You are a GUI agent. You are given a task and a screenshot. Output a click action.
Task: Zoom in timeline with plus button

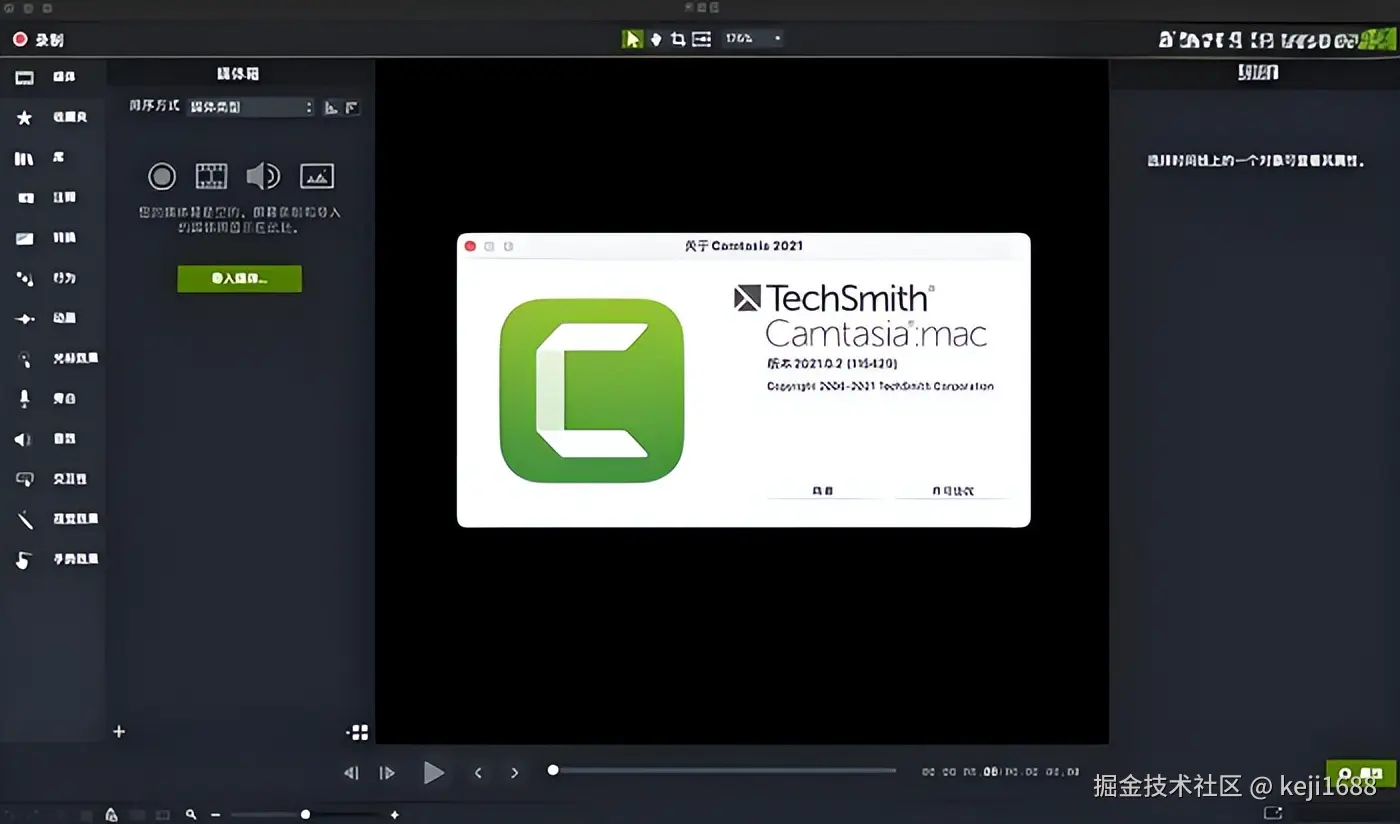[x=395, y=815]
